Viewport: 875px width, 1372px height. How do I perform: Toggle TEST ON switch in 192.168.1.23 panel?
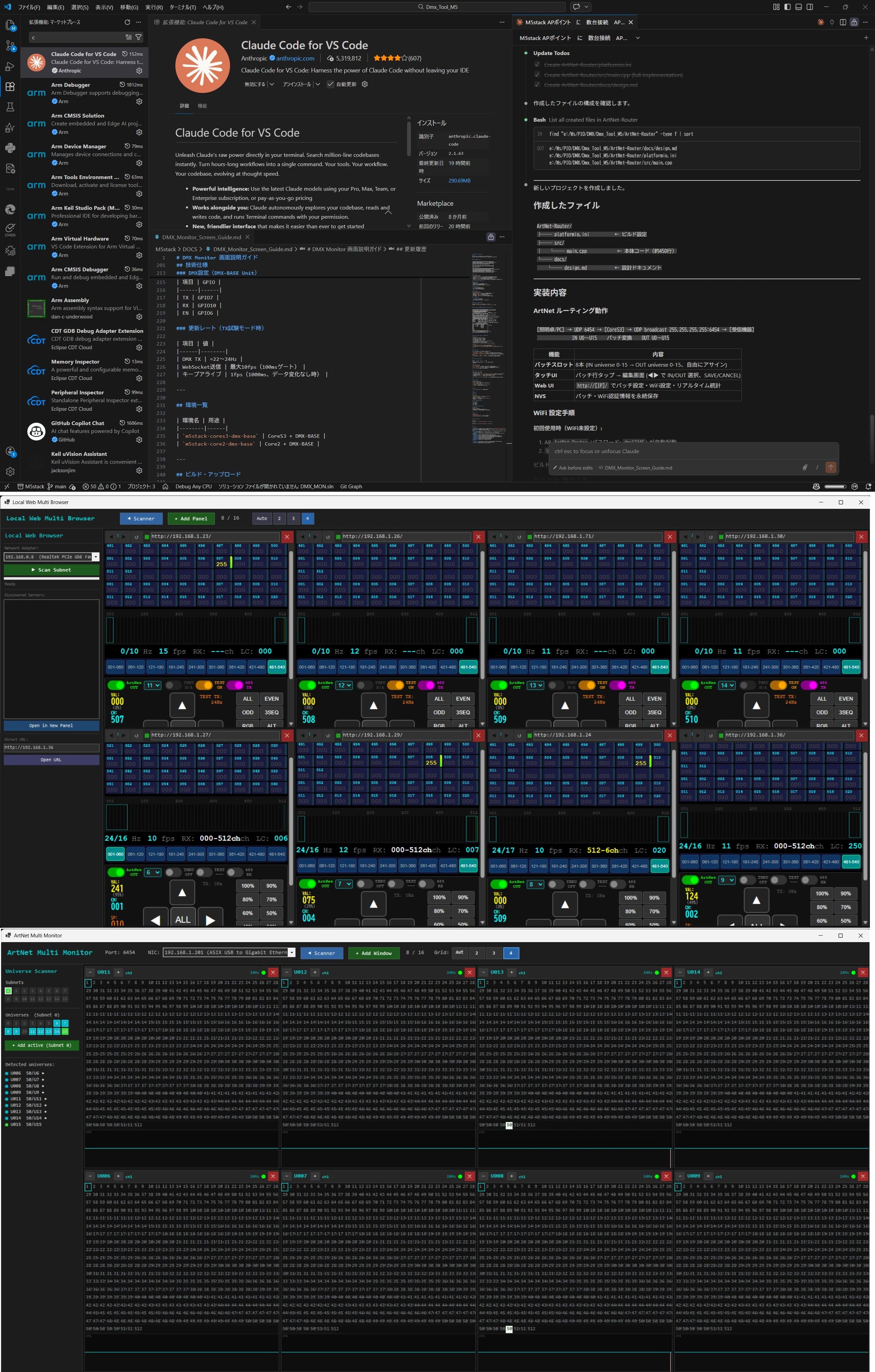[x=204, y=685]
